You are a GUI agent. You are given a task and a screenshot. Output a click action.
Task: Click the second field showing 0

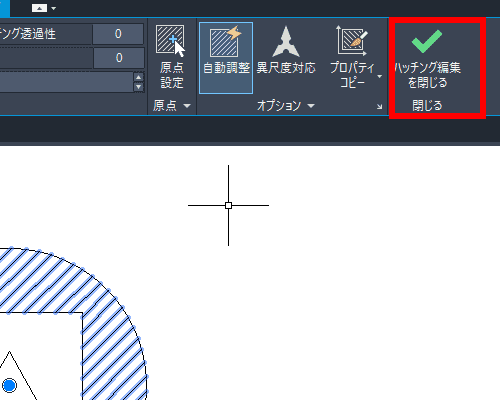(x=119, y=58)
